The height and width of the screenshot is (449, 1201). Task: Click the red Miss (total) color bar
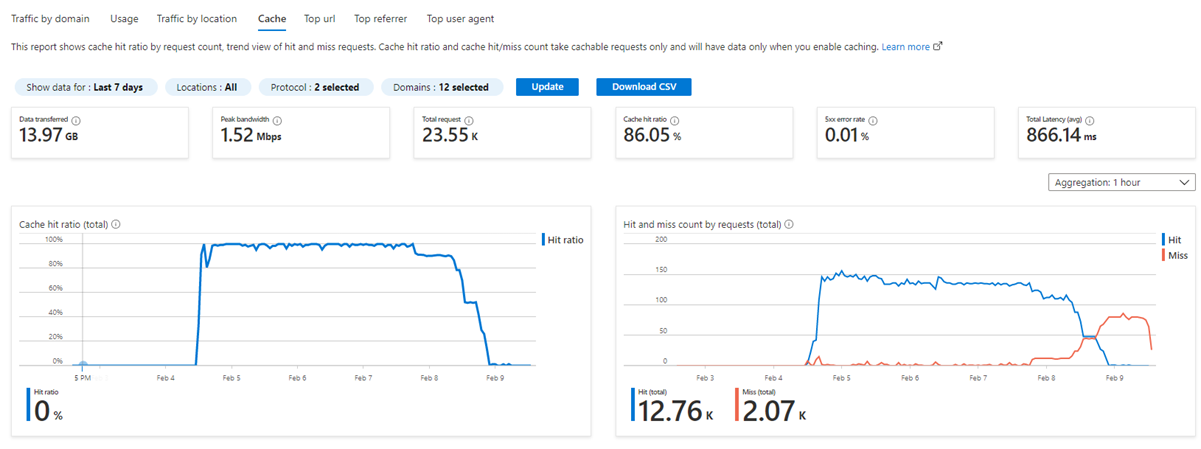737,406
